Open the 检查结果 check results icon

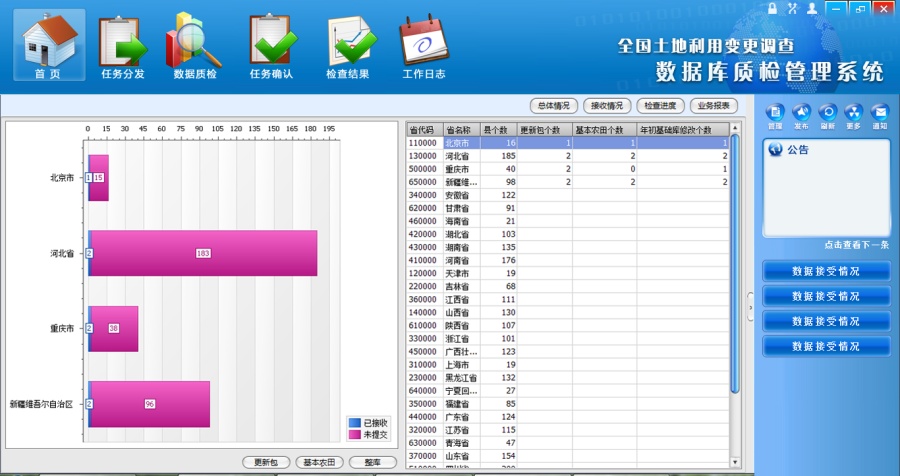point(348,46)
